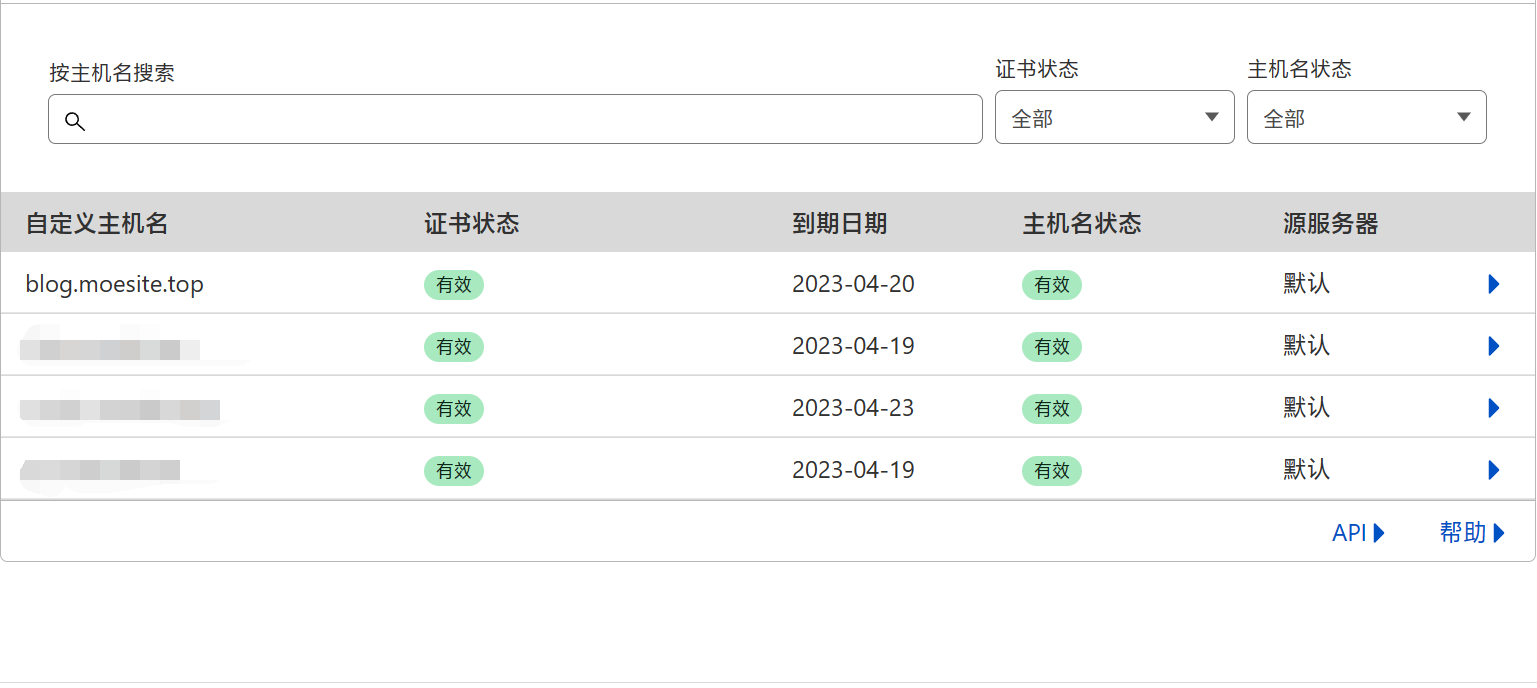Open the 证书状态 filter dropdown
Image resolution: width=1537 pixels, height=688 pixels.
1115,117
